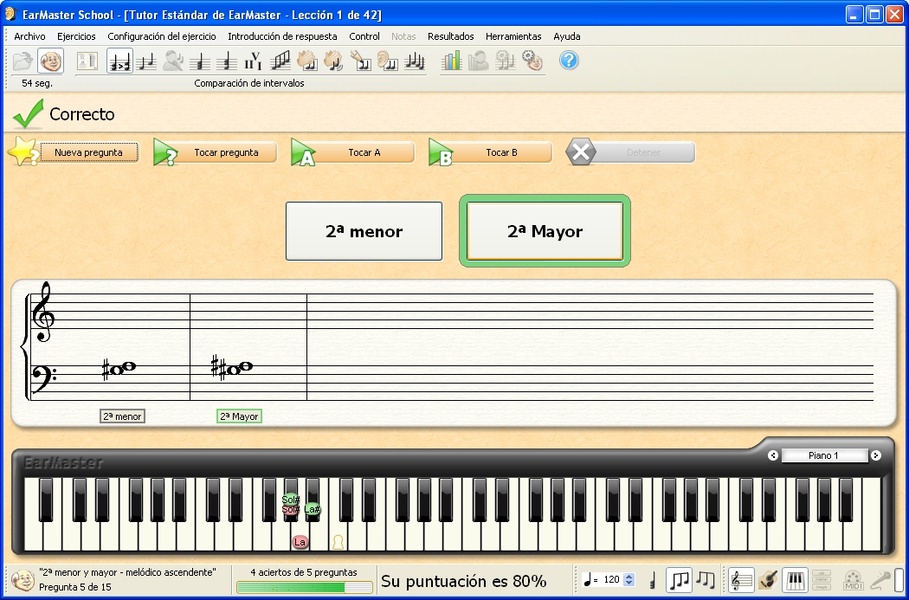Click the 2ª menor label under staff
The width and height of the screenshot is (909, 600).
pyautogui.click(x=122, y=416)
